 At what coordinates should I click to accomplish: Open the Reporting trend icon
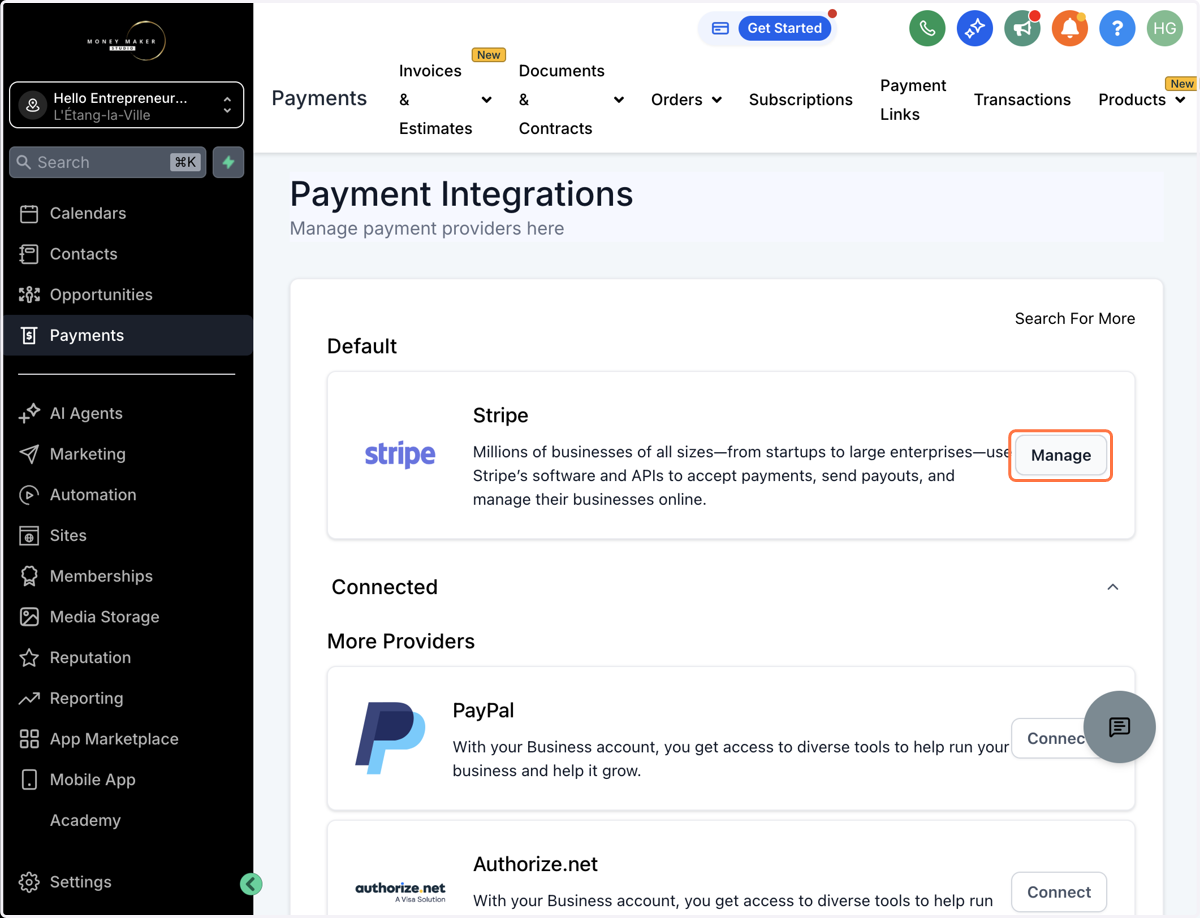[29, 698]
